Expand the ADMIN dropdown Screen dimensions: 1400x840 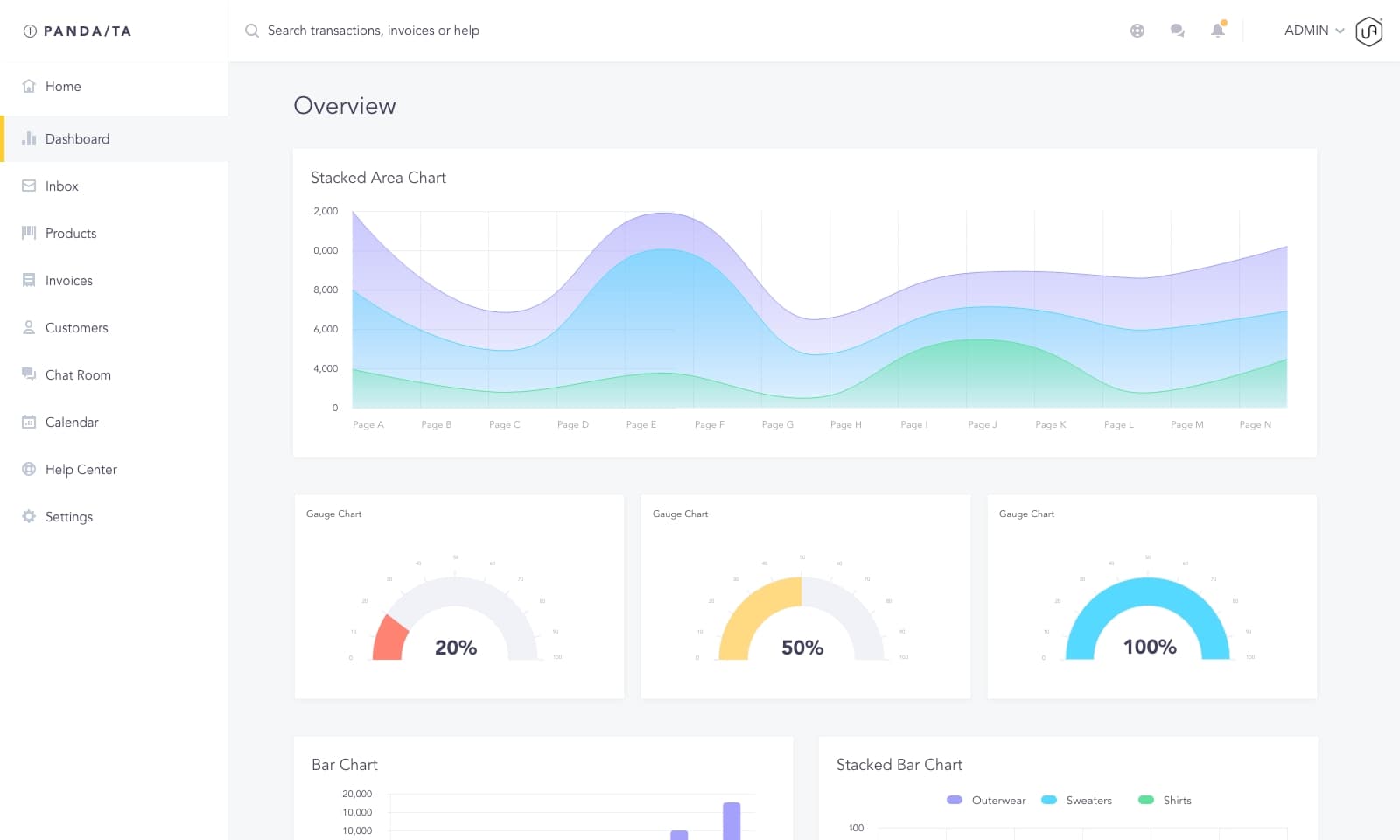click(x=1311, y=31)
